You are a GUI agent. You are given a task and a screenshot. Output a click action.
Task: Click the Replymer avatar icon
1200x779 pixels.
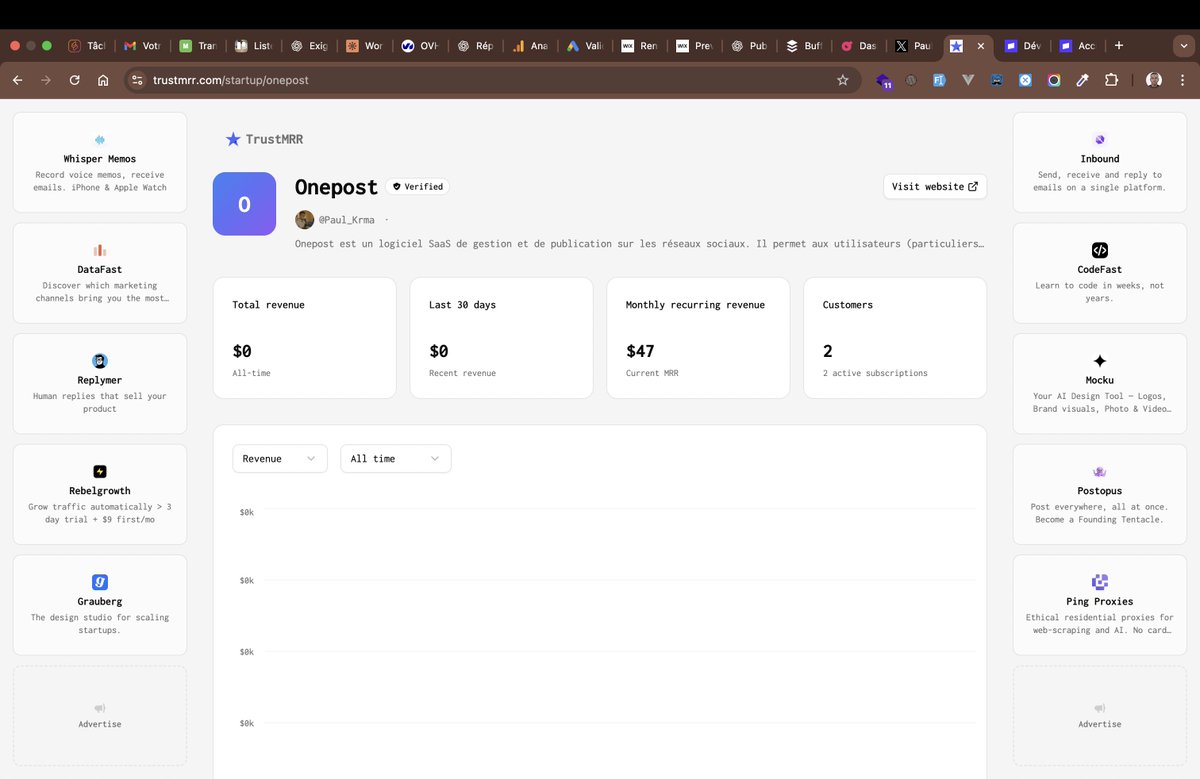pyautogui.click(x=100, y=361)
